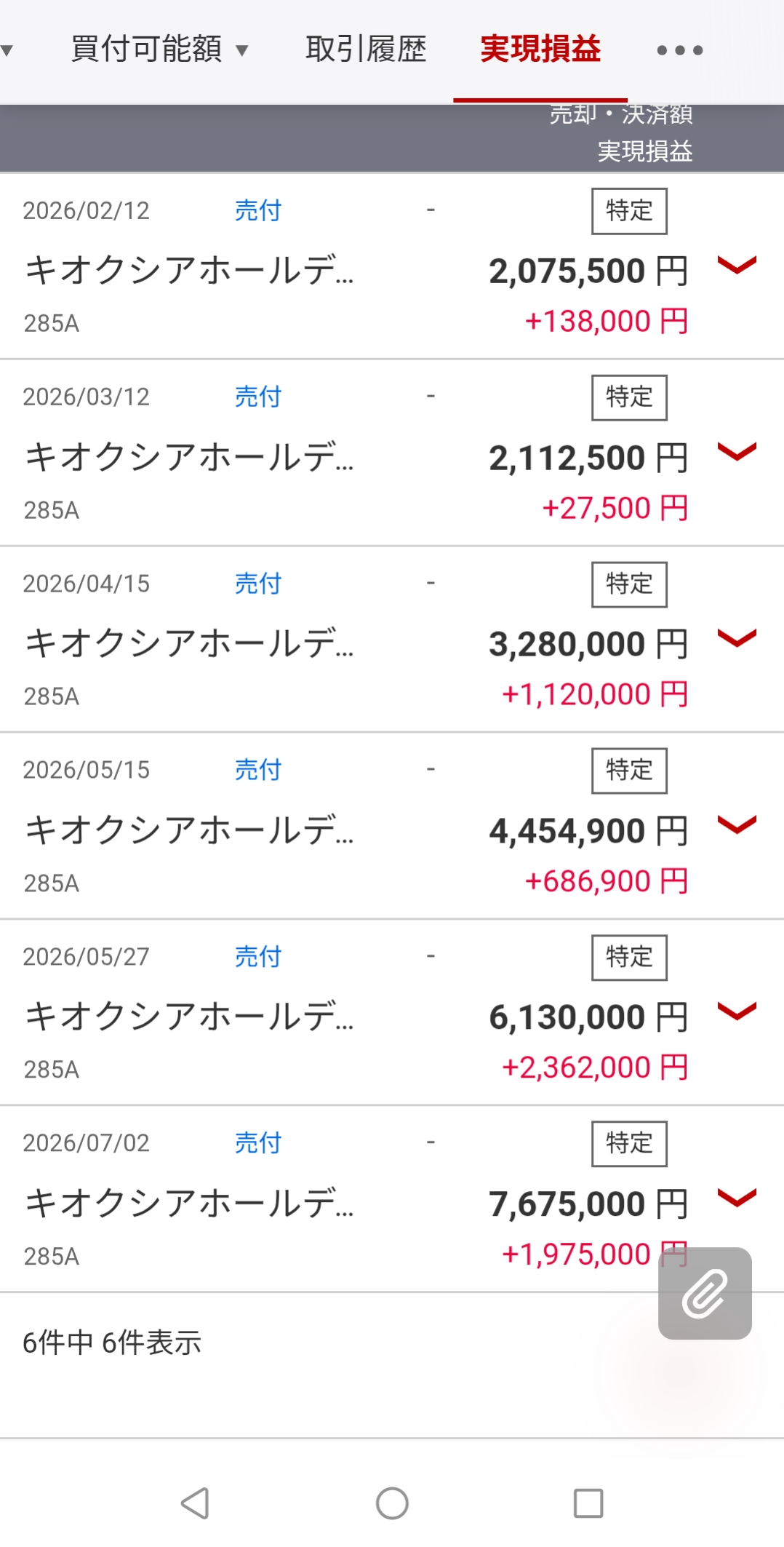
Task: Open the 買付可能額 dropdown arrow
Action: click(x=242, y=50)
